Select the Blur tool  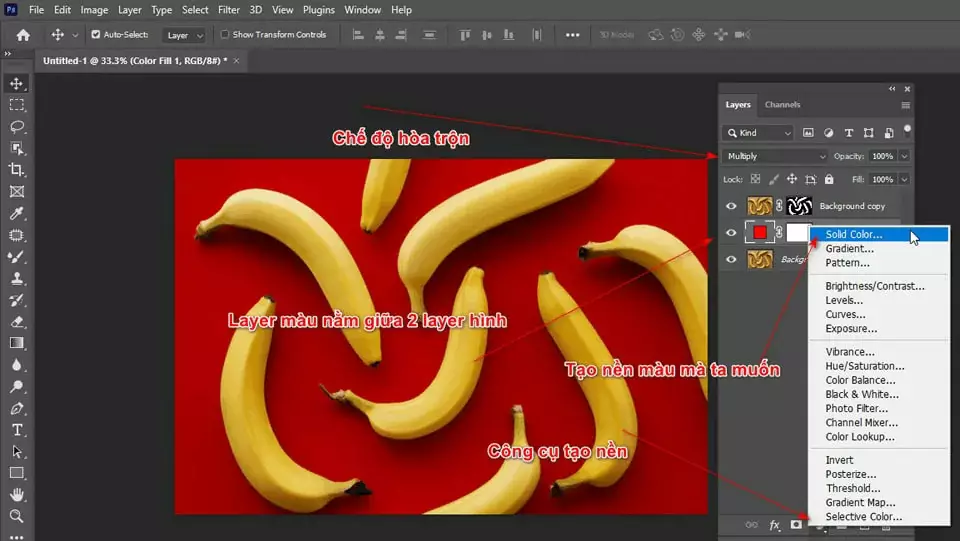(17, 365)
